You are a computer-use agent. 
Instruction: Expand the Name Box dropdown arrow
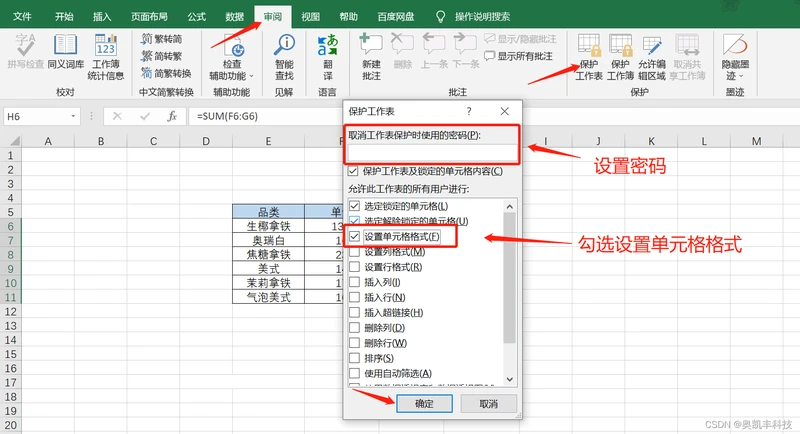[73, 116]
